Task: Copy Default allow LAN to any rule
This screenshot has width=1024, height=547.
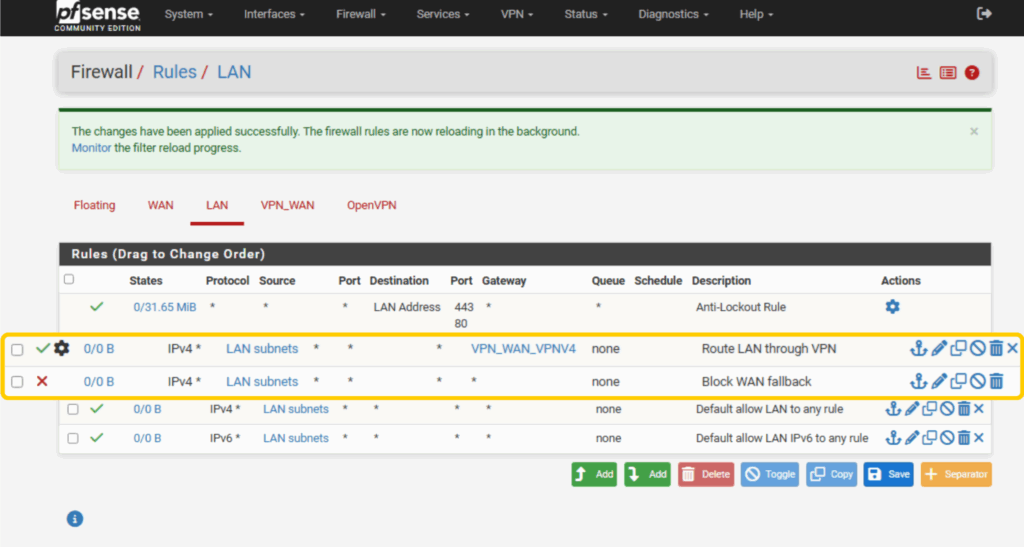Action: pyautogui.click(x=929, y=409)
